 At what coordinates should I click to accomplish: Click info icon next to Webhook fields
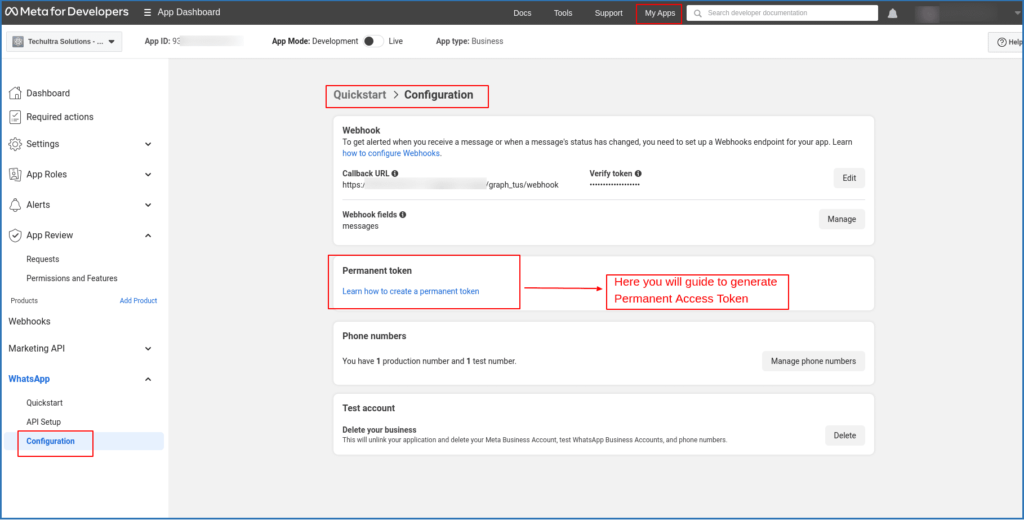tap(402, 214)
